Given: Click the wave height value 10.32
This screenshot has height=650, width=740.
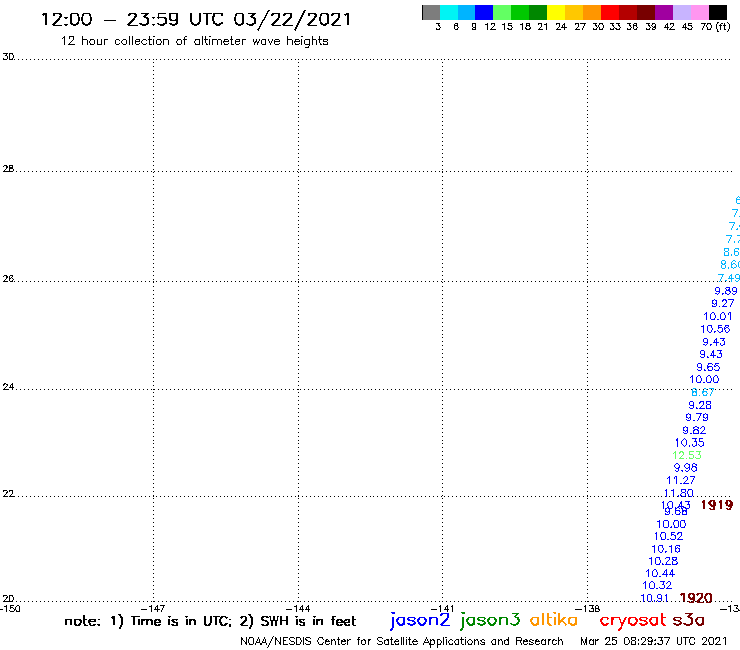Looking at the screenshot, I should 657,585.
